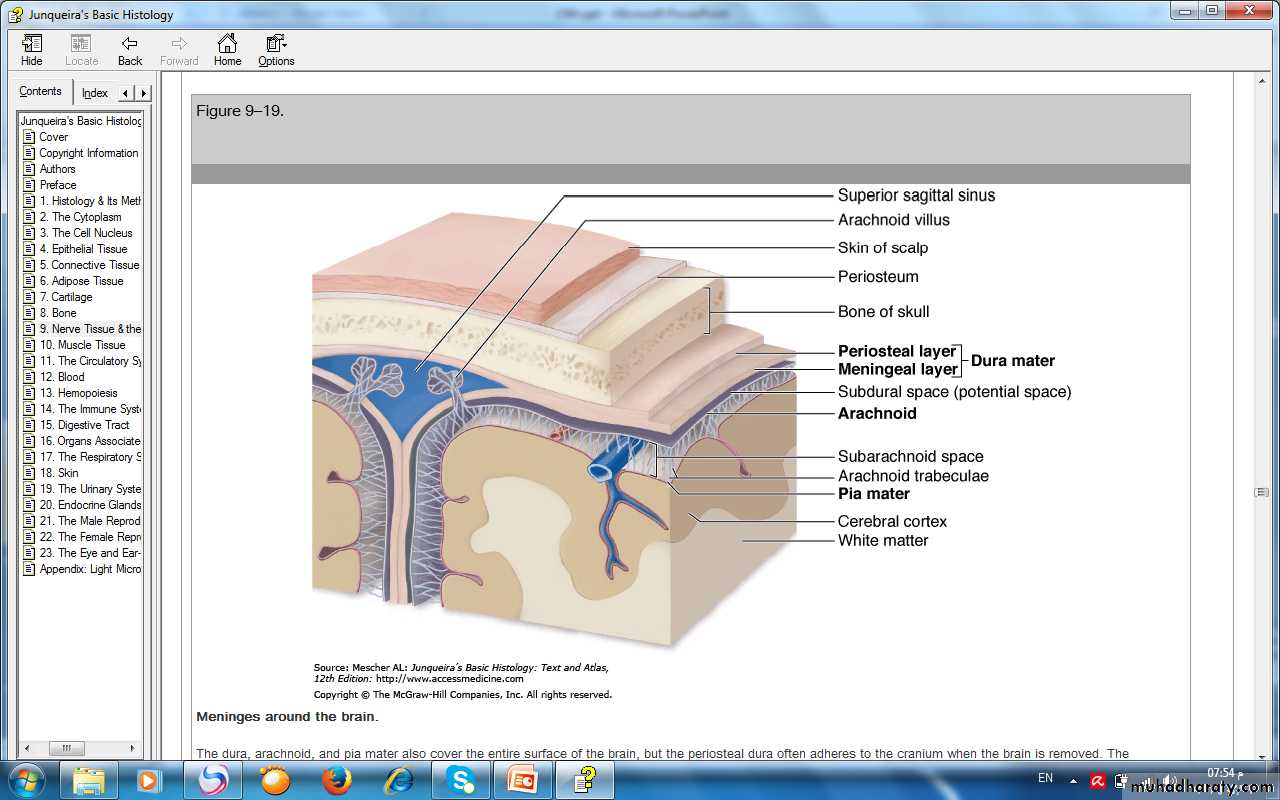Open chapter 9. Nerve Tissue
The image size is (1280, 800).
90,329
